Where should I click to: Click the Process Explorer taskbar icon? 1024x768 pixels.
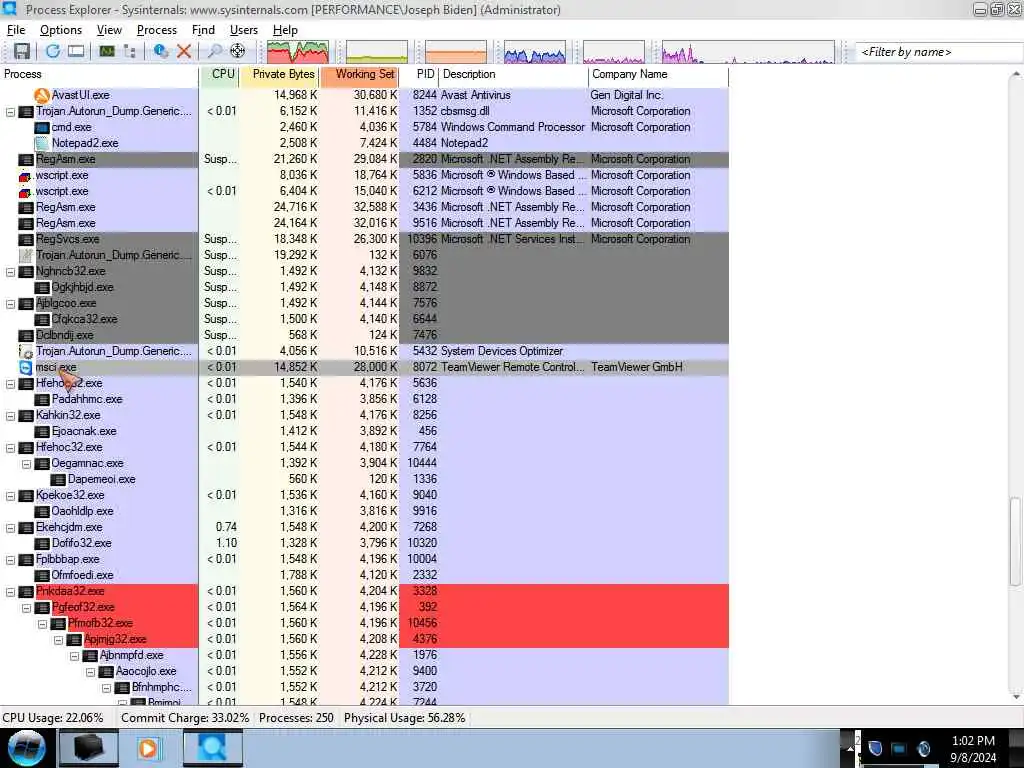(x=212, y=748)
